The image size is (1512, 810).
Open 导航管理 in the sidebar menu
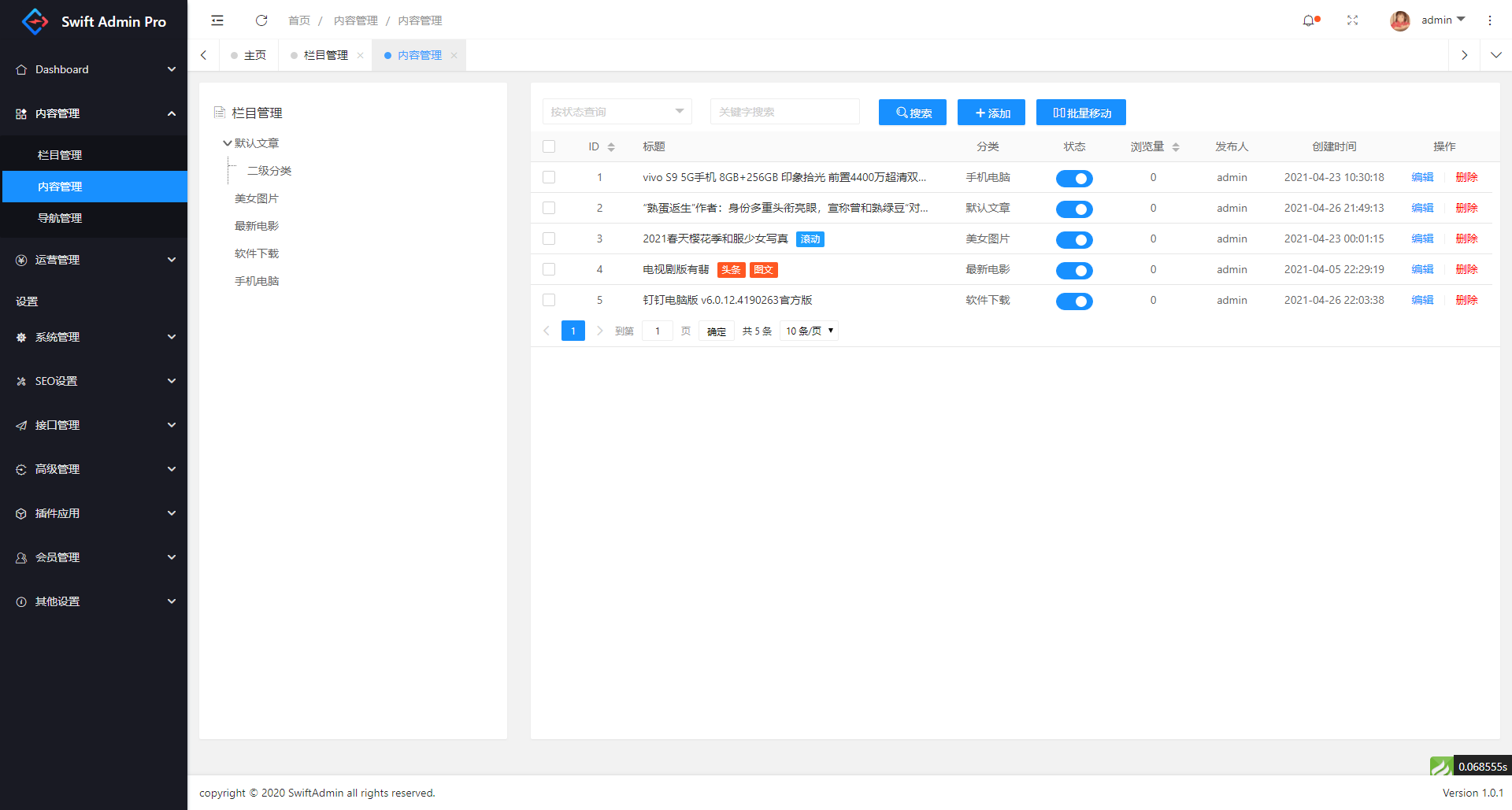(x=60, y=218)
